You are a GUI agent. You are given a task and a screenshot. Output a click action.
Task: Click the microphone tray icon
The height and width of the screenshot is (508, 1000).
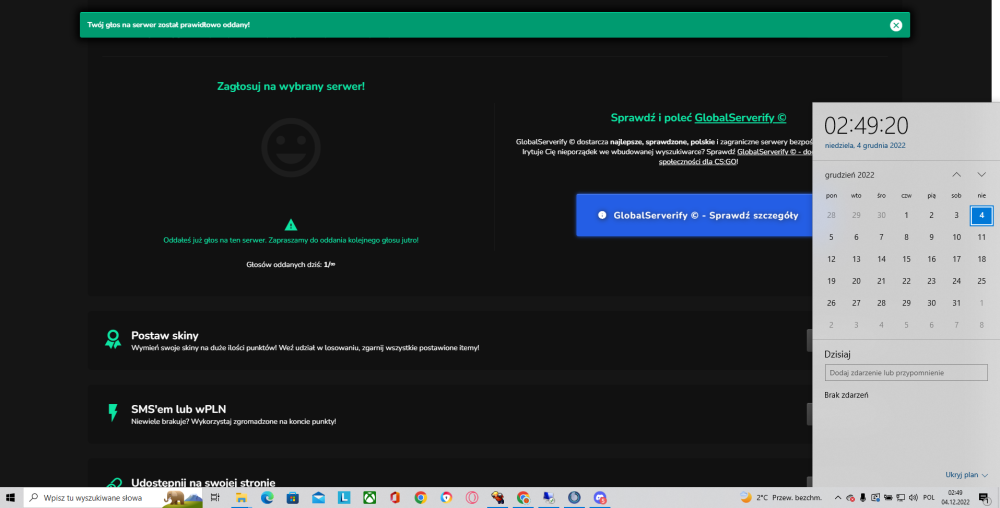(863, 498)
